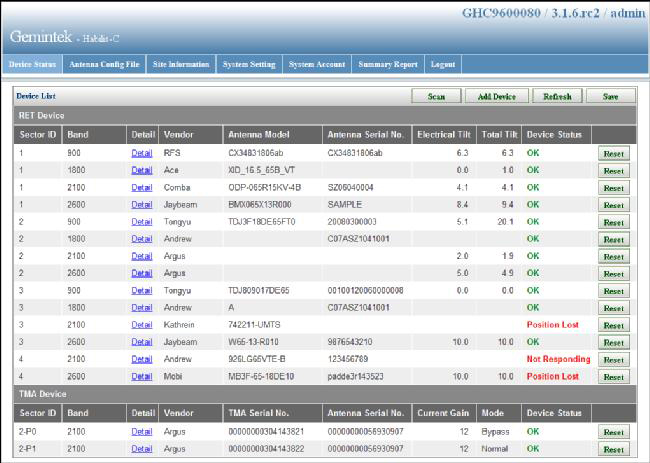Reset Argus 2600 RET device

click(x=614, y=274)
